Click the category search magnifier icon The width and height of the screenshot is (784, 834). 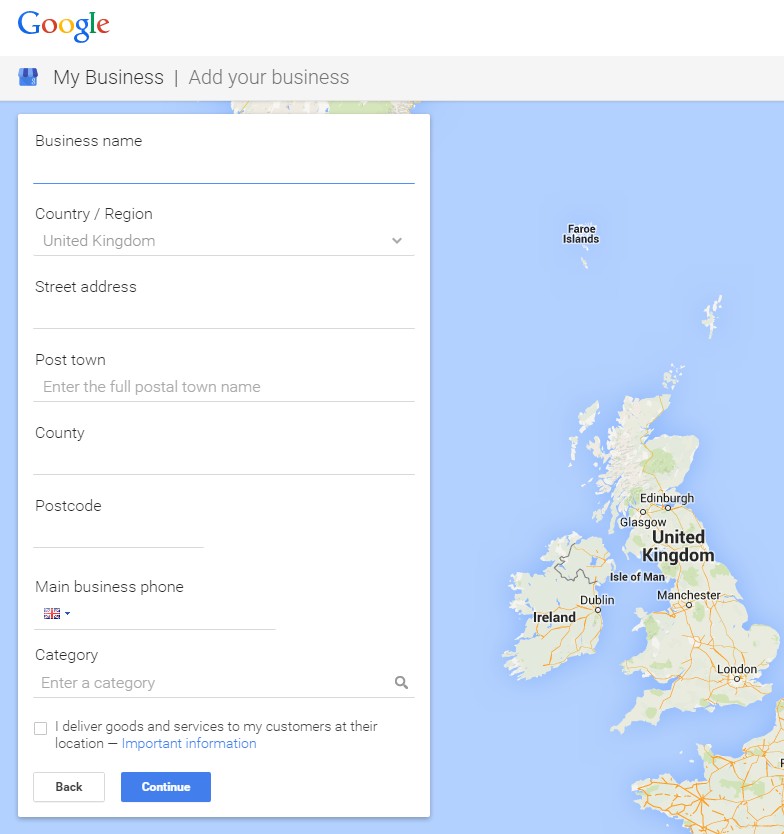pyautogui.click(x=401, y=682)
